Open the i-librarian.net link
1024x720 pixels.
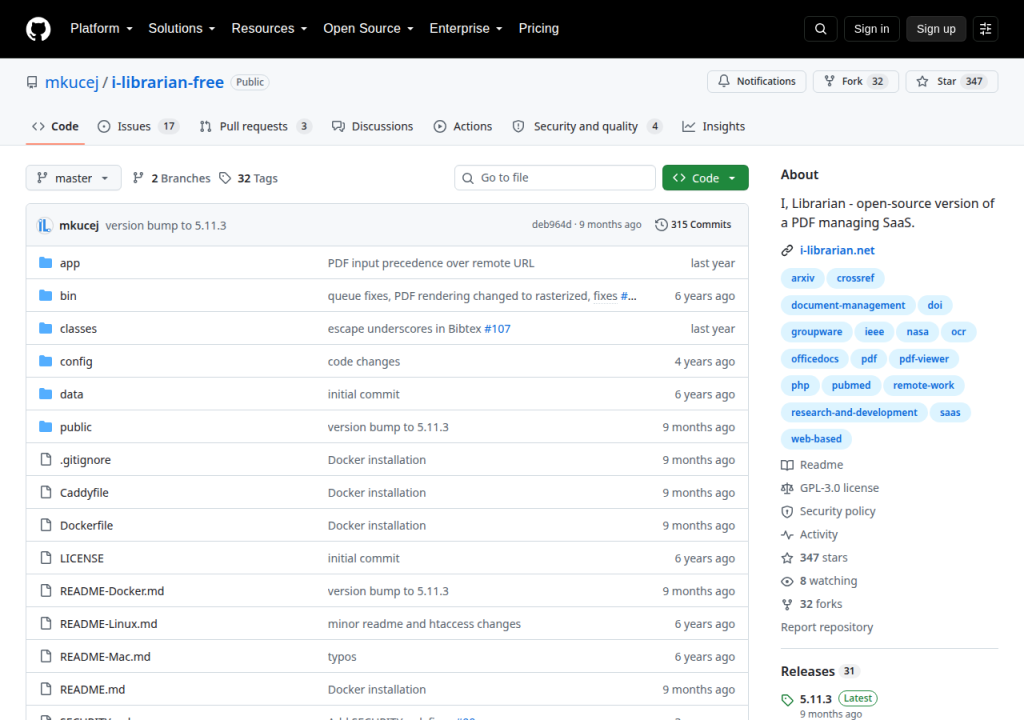[x=837, y=250]
